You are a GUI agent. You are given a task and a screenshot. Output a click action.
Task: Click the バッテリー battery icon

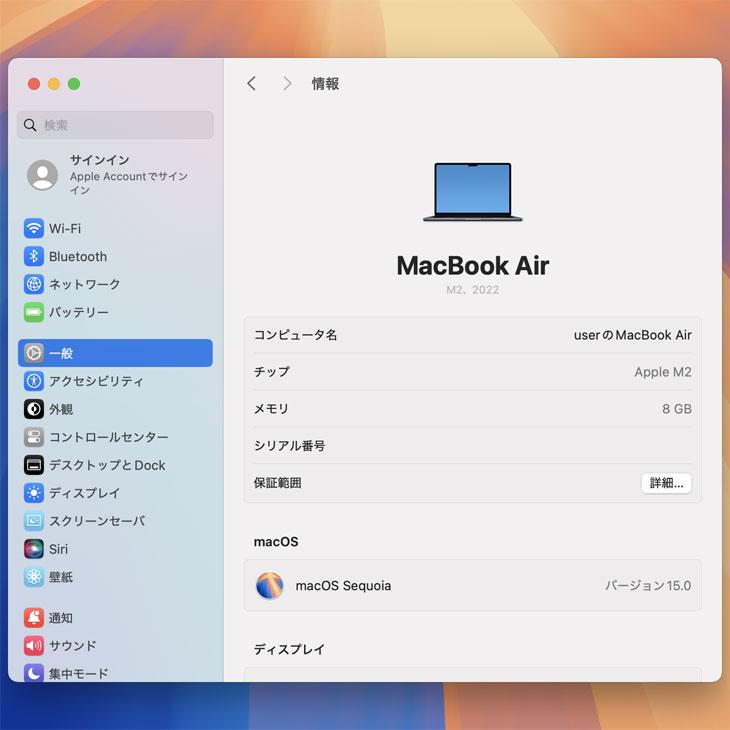(34, 312)
